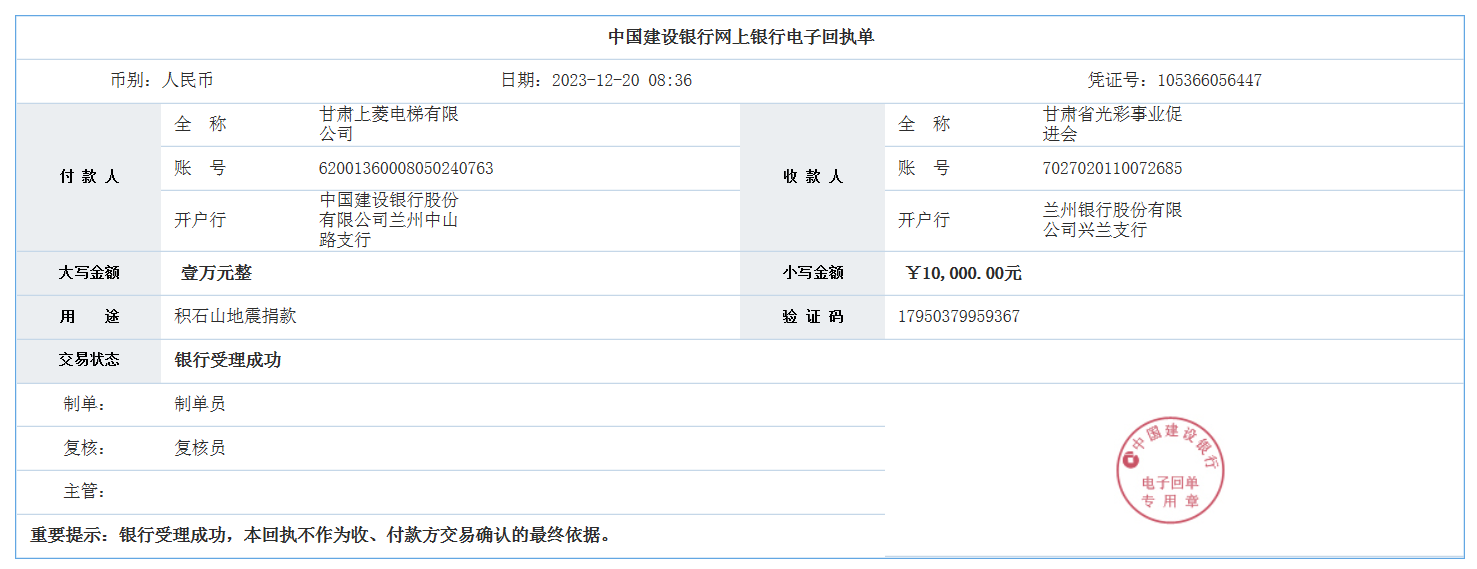Click payer bank 中国建设银行股份有限公司兰州中山路支行
This screenshot has width=1477, height=569.
[x=389, y=220]
